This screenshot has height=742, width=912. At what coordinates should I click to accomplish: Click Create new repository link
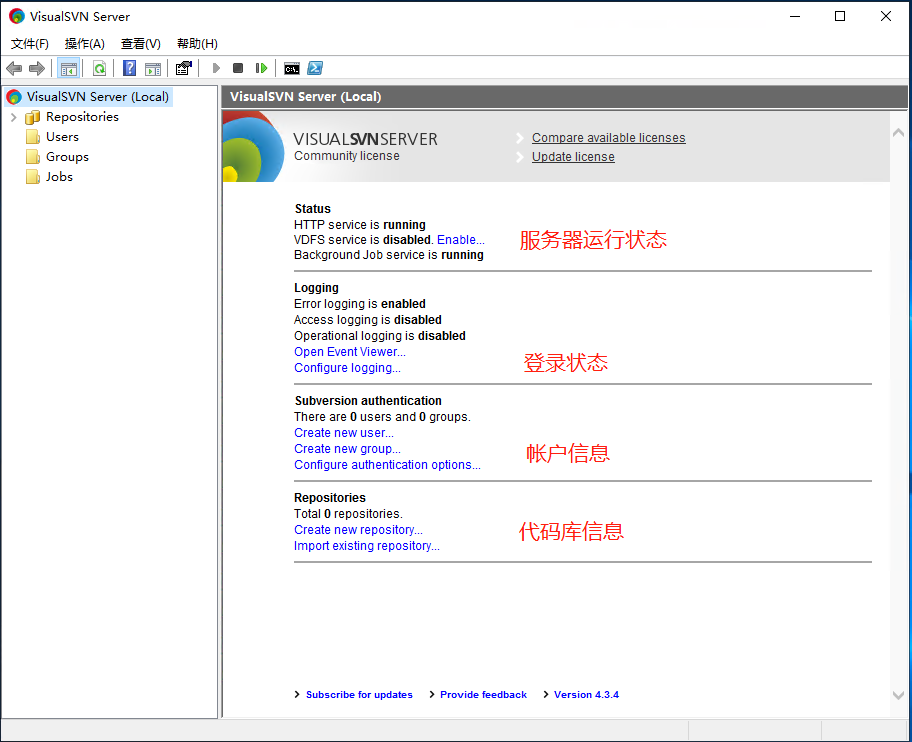coord(358,530)
